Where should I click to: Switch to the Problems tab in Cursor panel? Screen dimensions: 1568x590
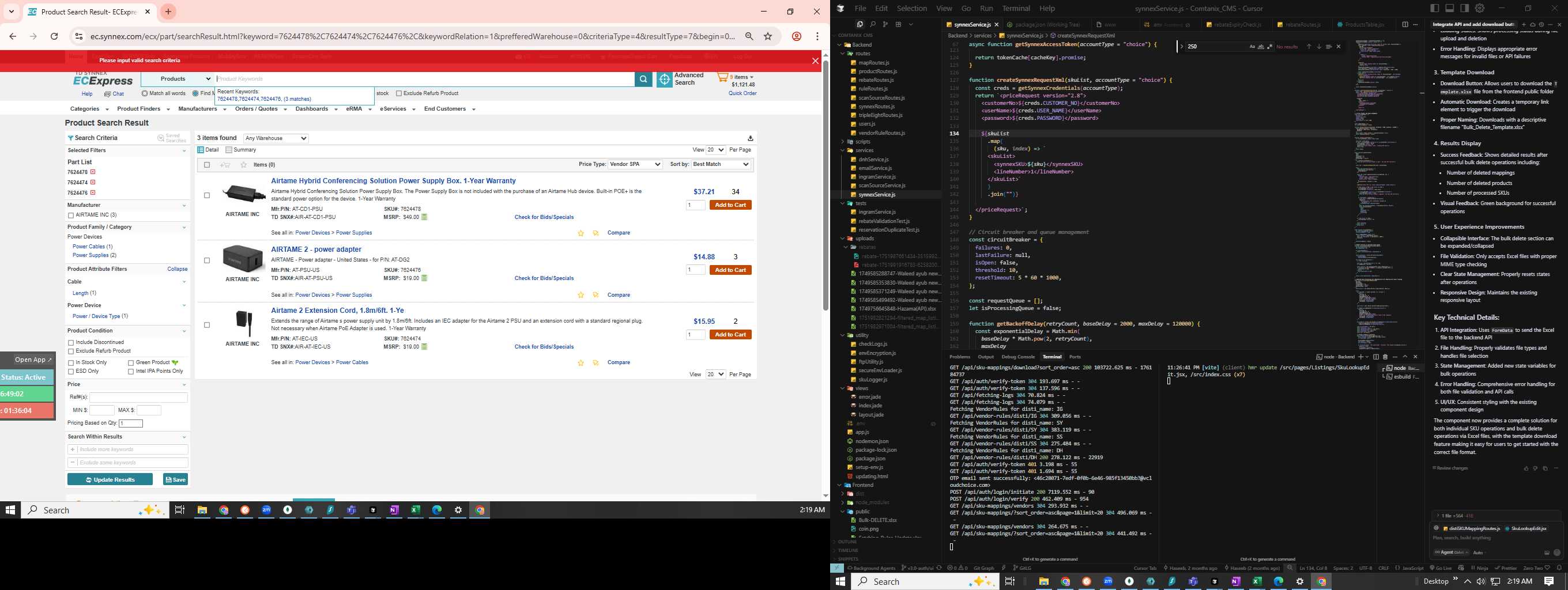coord(960,357)
